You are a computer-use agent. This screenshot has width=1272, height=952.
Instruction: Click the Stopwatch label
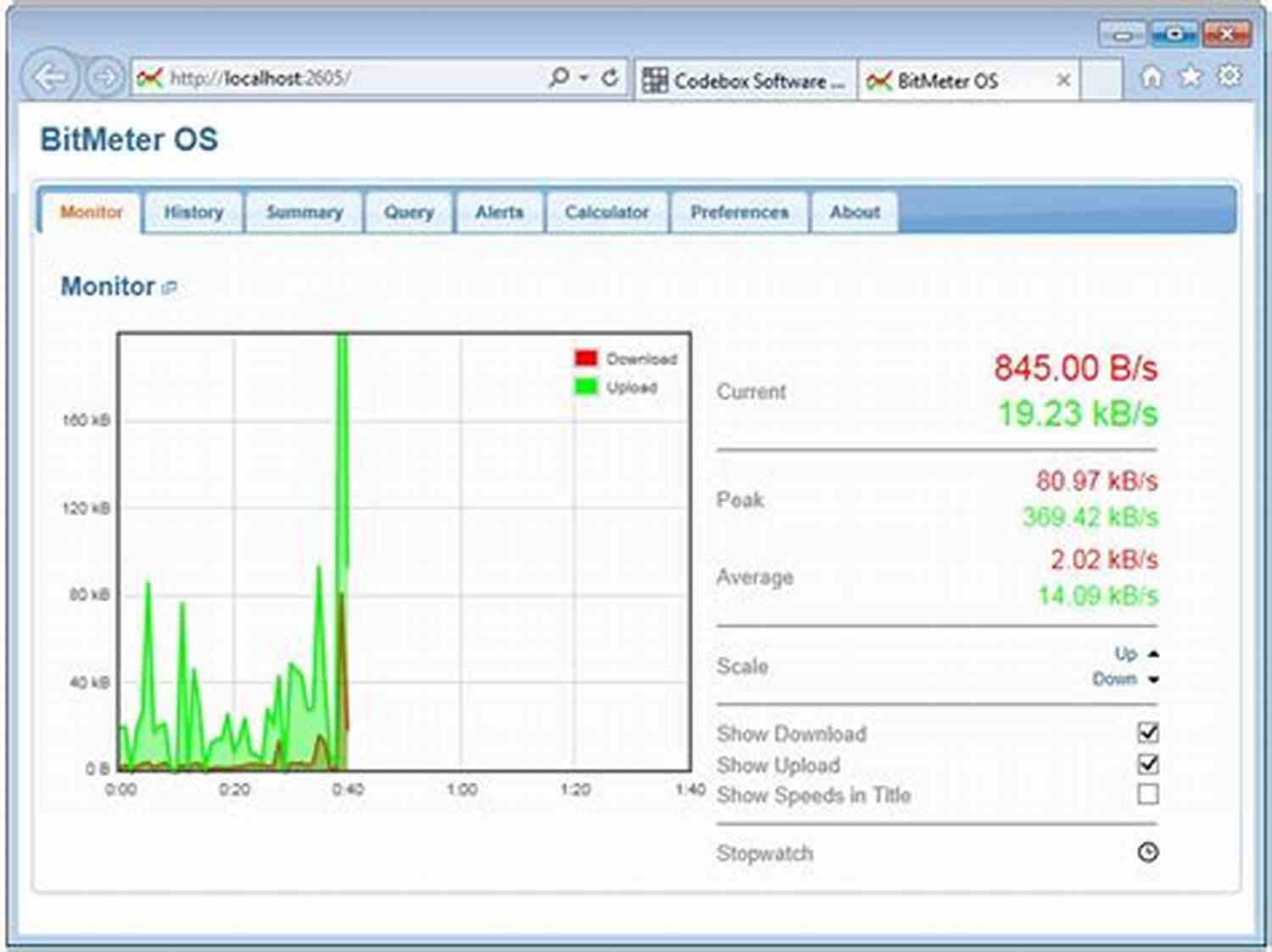(765, 854)
